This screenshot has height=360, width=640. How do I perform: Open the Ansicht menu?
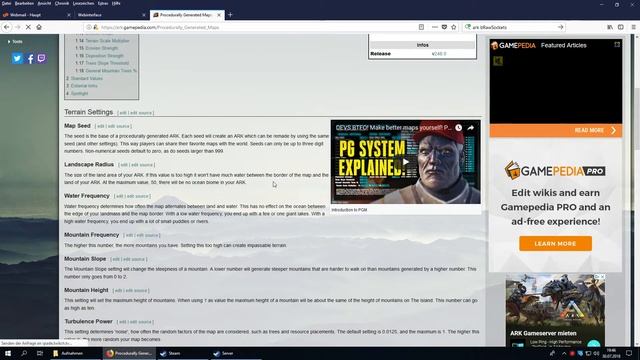click(x=44, y=3)
